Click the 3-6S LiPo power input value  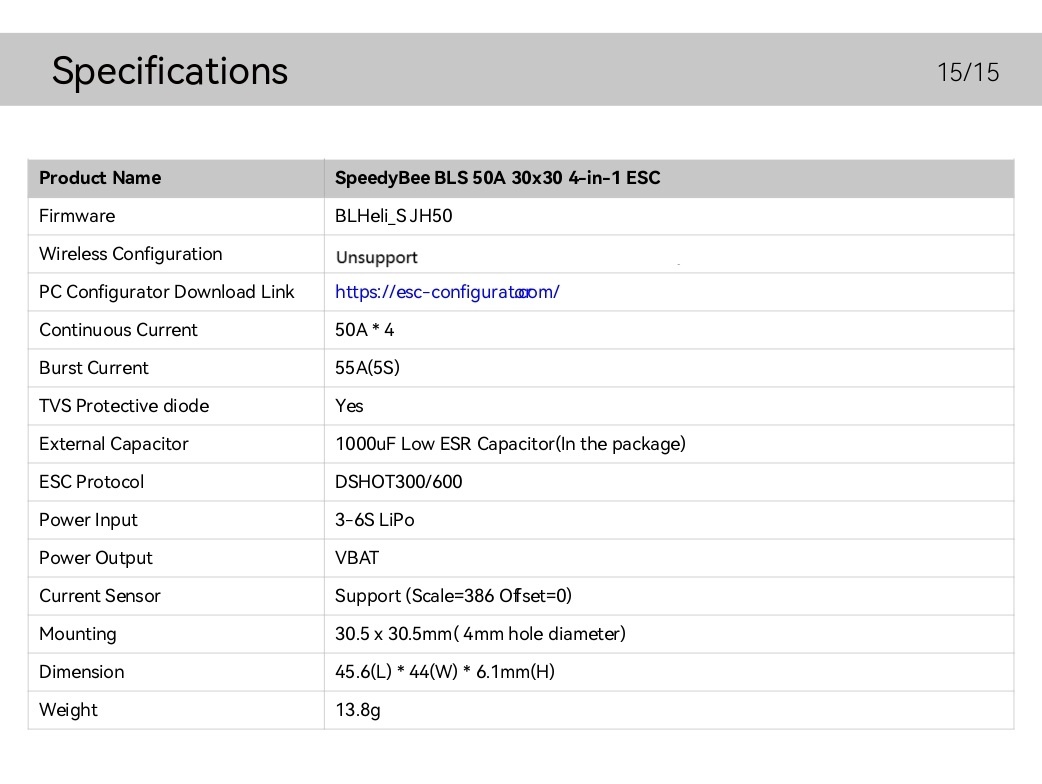coord(375,520)
